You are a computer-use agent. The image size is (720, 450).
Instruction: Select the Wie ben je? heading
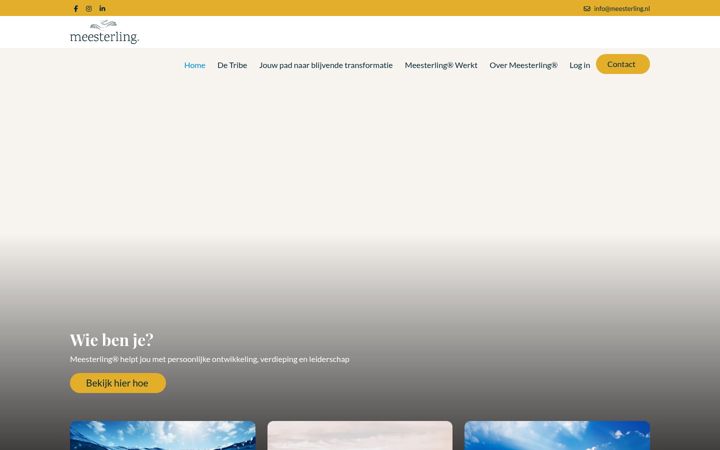click(x=112, y=340)
